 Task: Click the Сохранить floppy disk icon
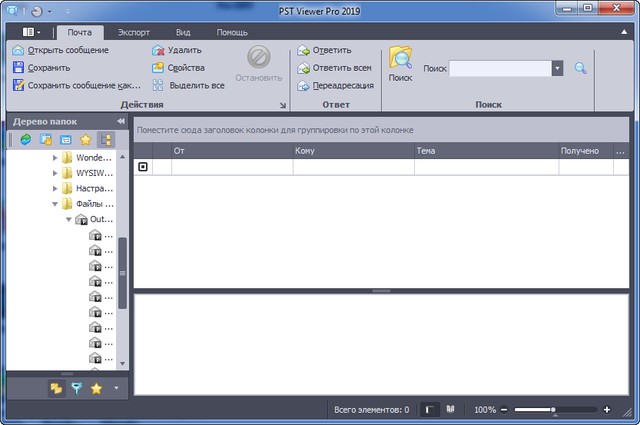[x=18, y=68]
